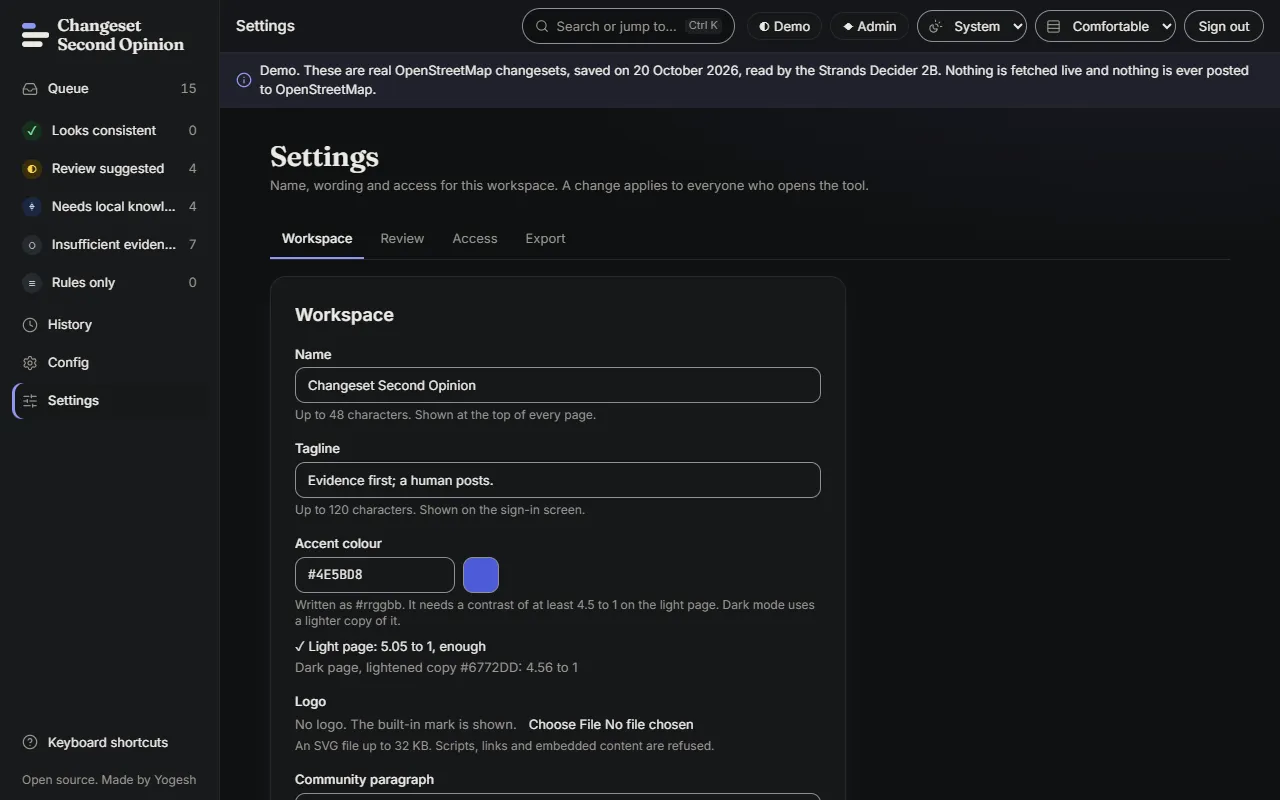
Task: Click the info icon in the demo banner
Action: point(244,80)
